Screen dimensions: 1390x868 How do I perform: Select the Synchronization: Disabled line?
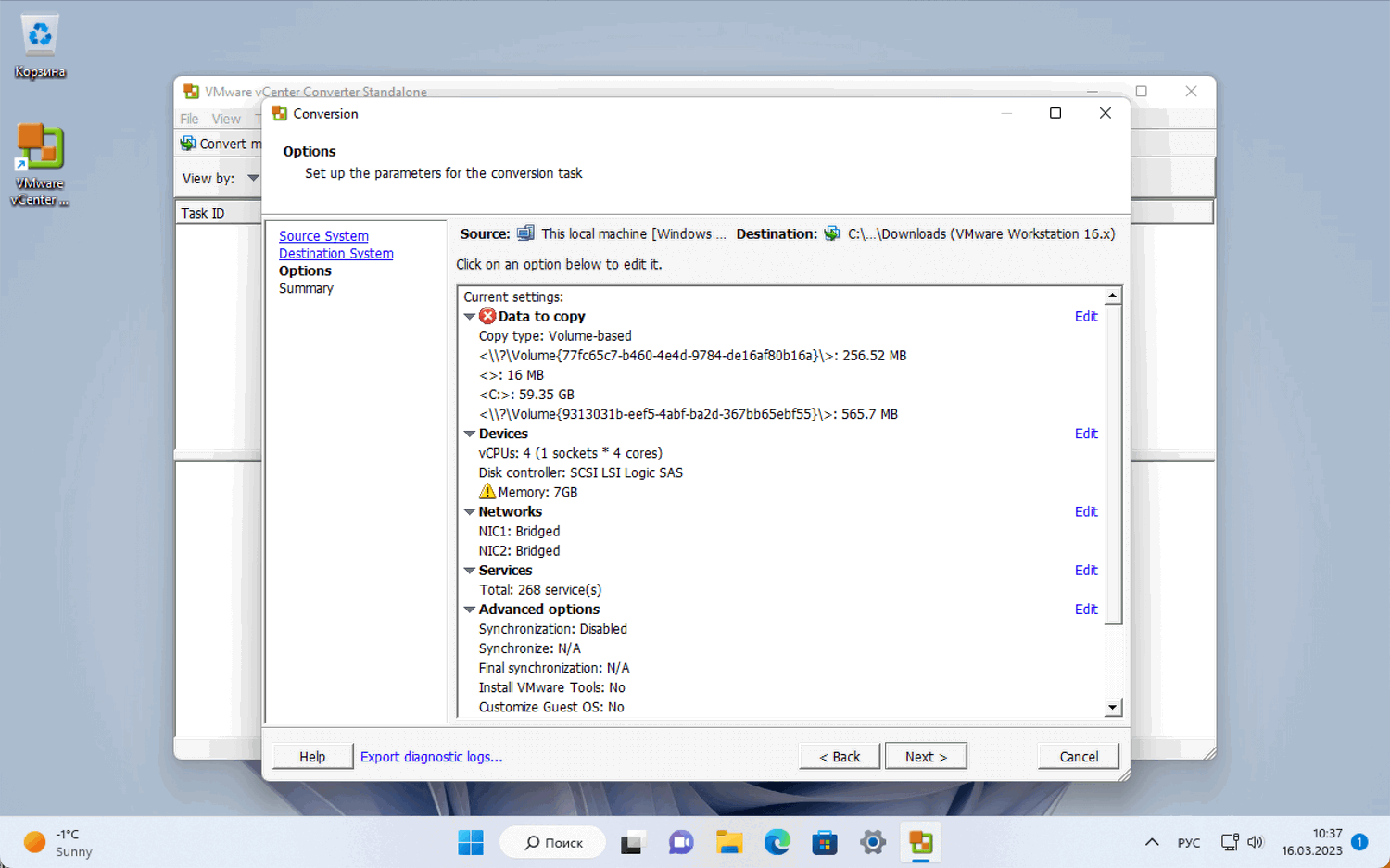pos(553,629)
